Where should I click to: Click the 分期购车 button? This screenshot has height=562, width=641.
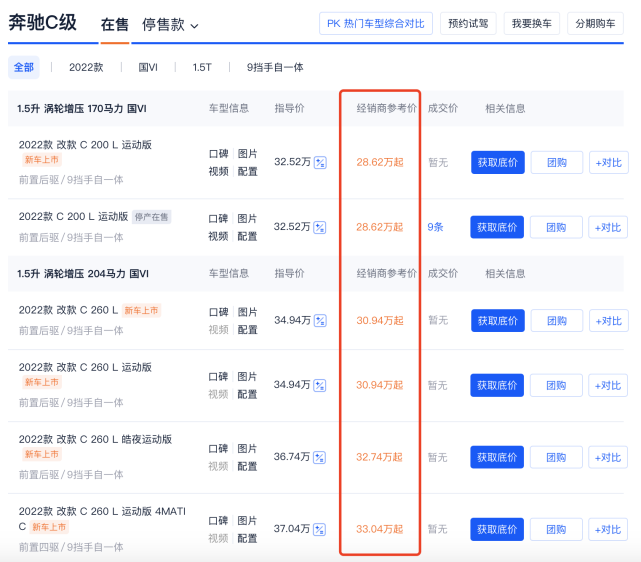tap(595, 23)
